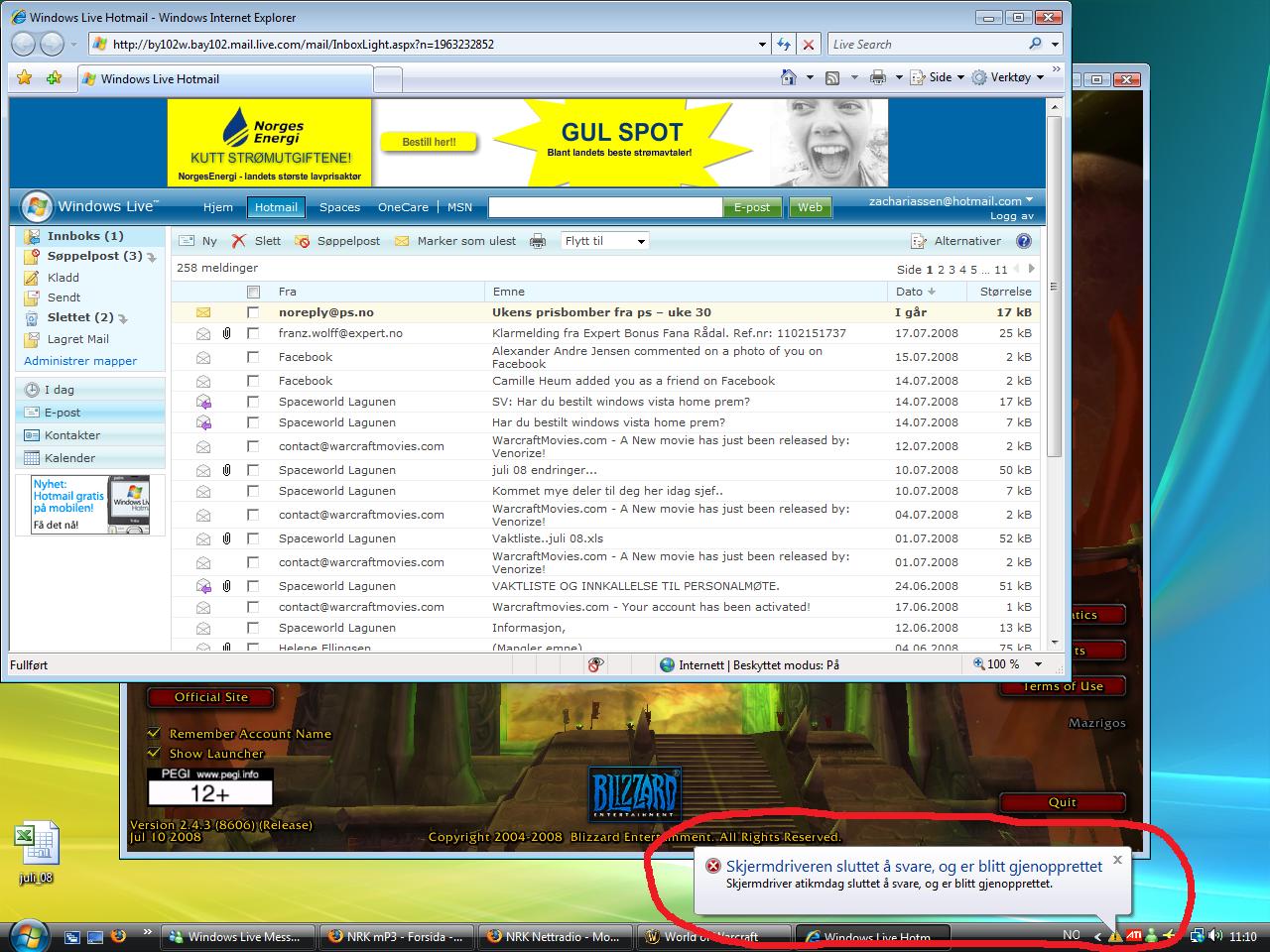Click the Add to Favorites icon

[x=55, y=78]
